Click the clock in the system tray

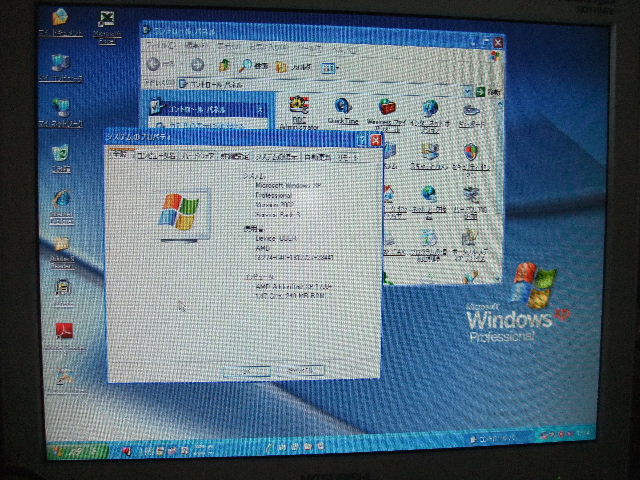(583, 432)
